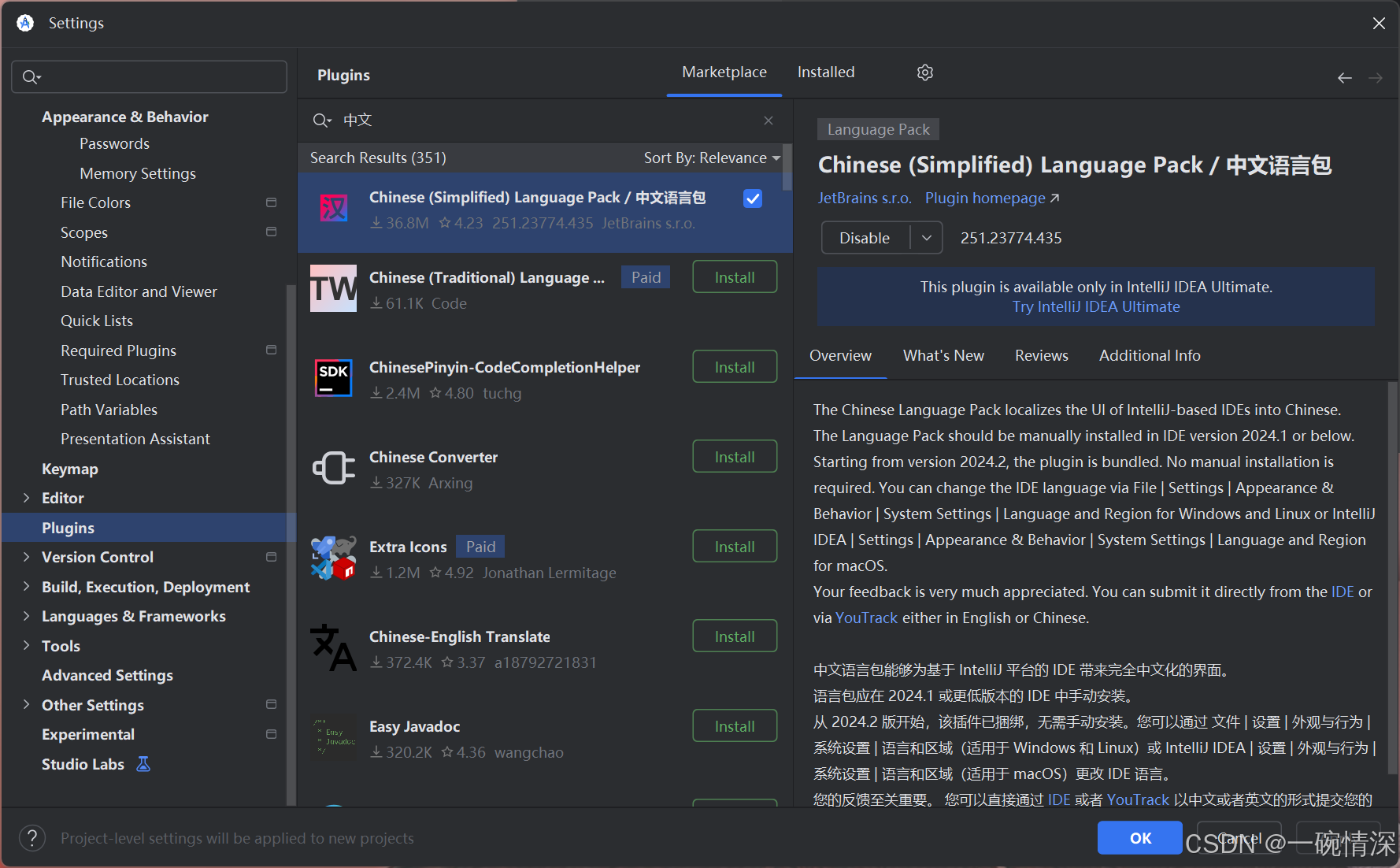The width and height of the screenshot is (1400, 868).
Task: Expand the Version Control tree node
Action: (x=26, y=557)
